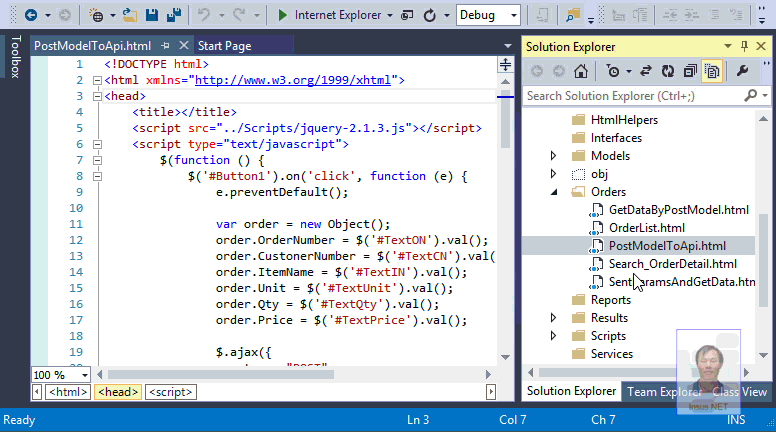Select the Services folder

[611, 354]
